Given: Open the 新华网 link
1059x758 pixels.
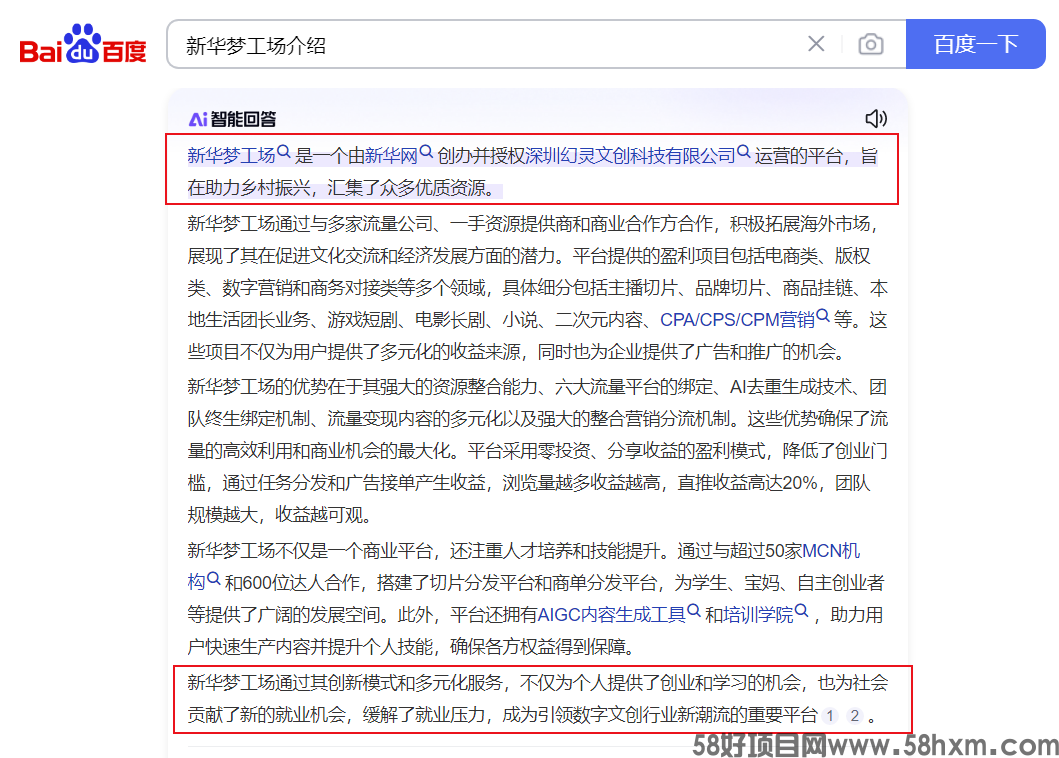Looking at the screenshot, I should 391,156.
